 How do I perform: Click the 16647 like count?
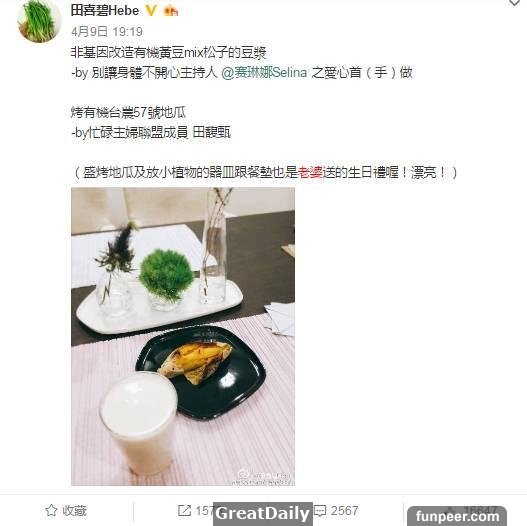tap(480, 510)
